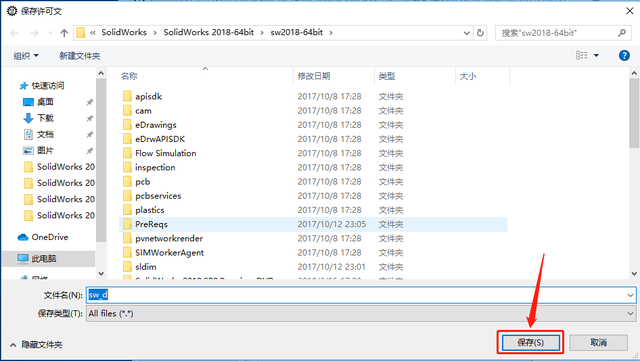Screen dimensions: 640x361
Task: Click the Forward navigation arrow
Action: pyautogui.click(x=34, y=33)
